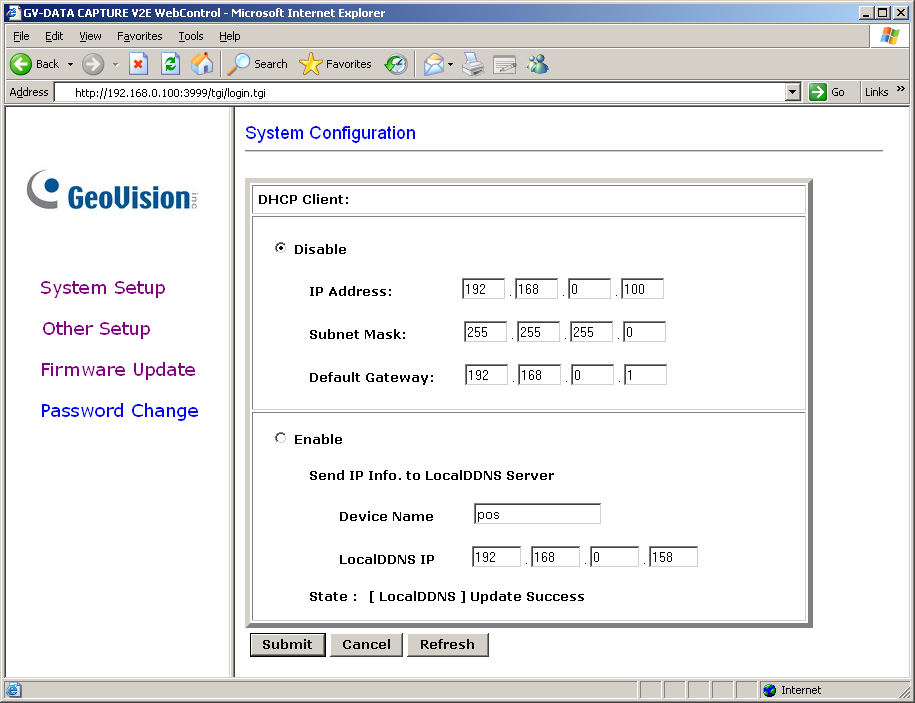Image resolution: width=915 pixels, height=703 pixels.
Task: Open the address bar dropdown arrow
Action: (x=792, y=92)
